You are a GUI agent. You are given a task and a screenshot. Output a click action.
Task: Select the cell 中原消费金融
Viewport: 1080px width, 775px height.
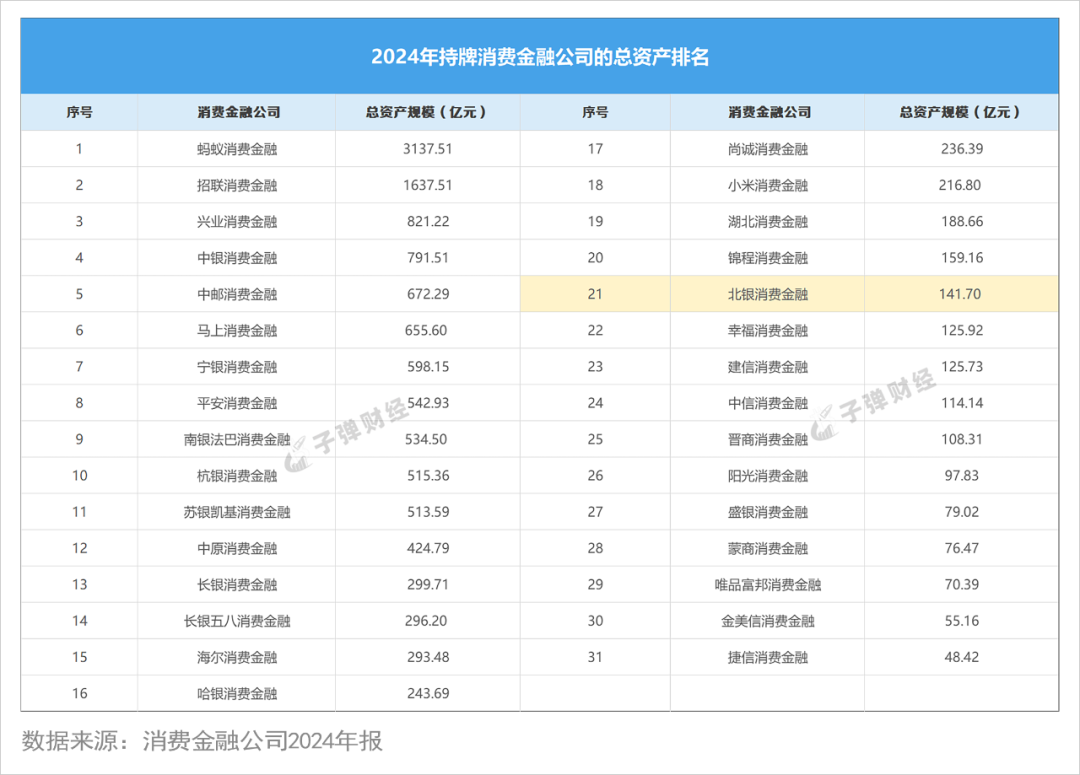point(237,548)
